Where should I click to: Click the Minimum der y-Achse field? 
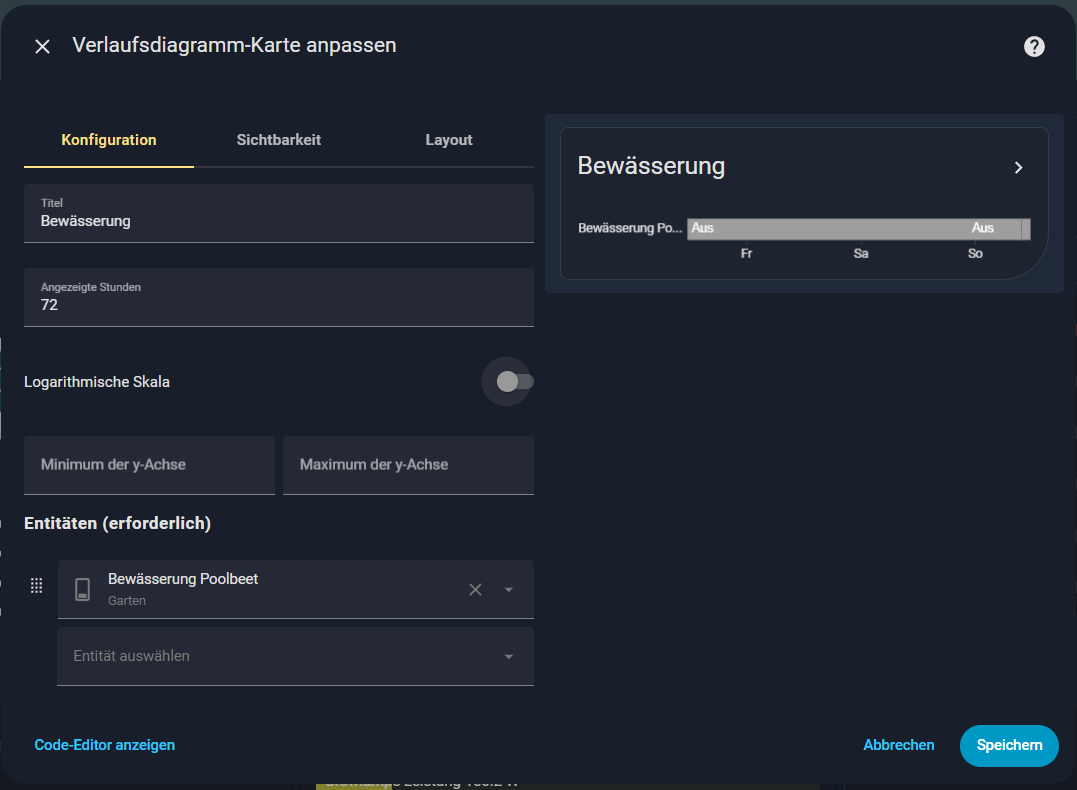point(149,465)
